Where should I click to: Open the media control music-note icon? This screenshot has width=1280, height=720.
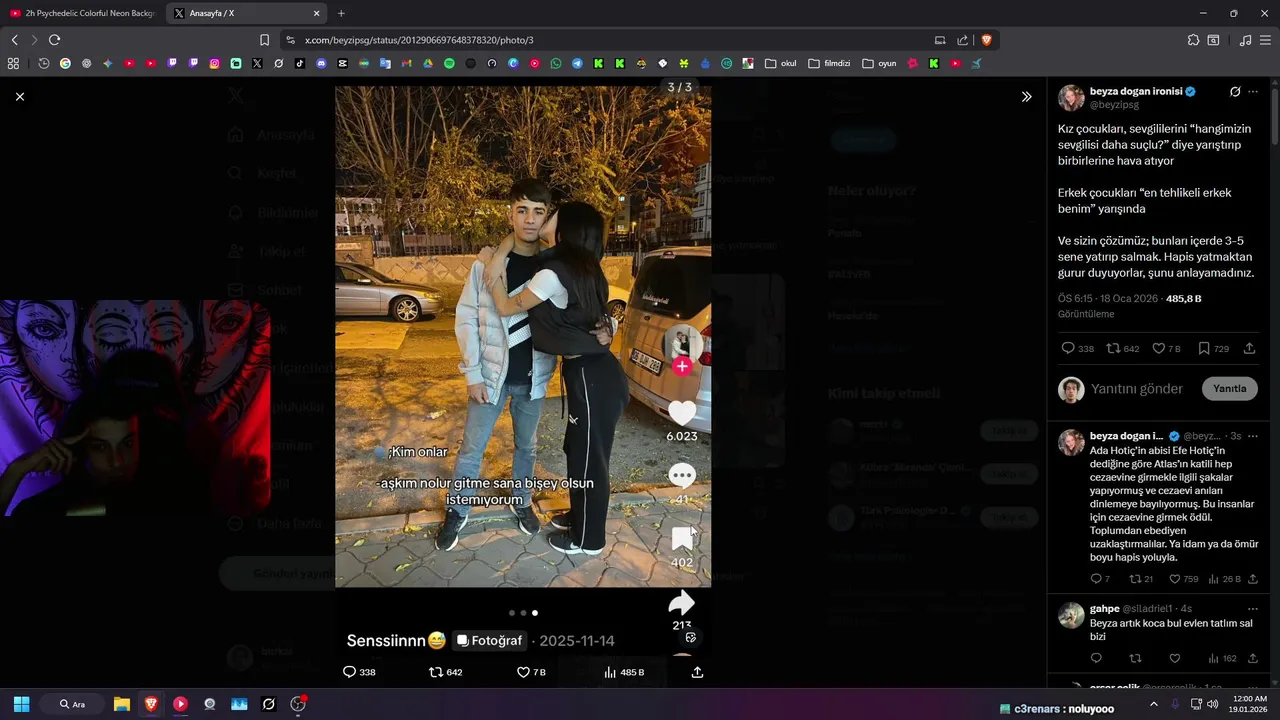coord(1245,40)
